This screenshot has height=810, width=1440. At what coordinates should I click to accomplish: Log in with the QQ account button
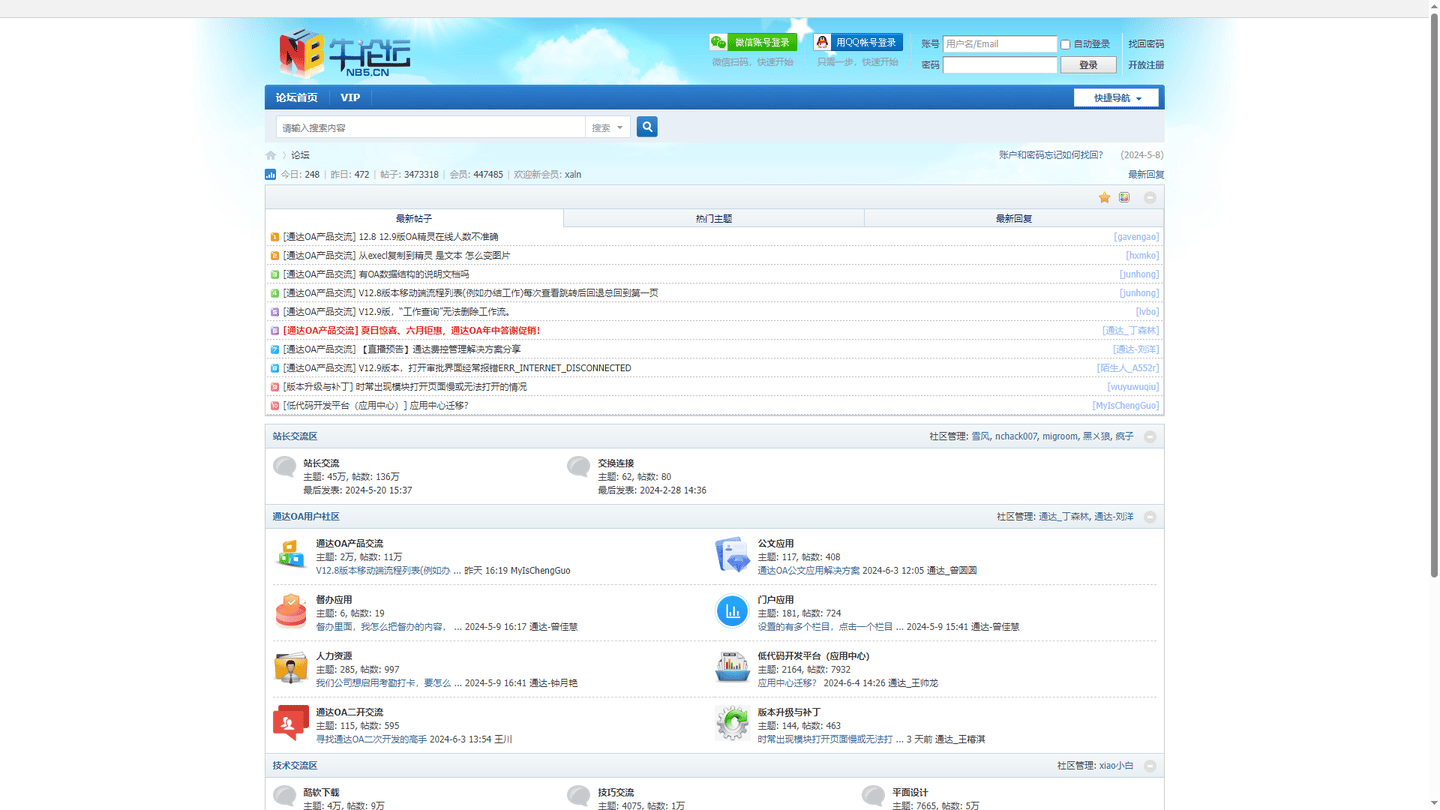tap(858, 42)
